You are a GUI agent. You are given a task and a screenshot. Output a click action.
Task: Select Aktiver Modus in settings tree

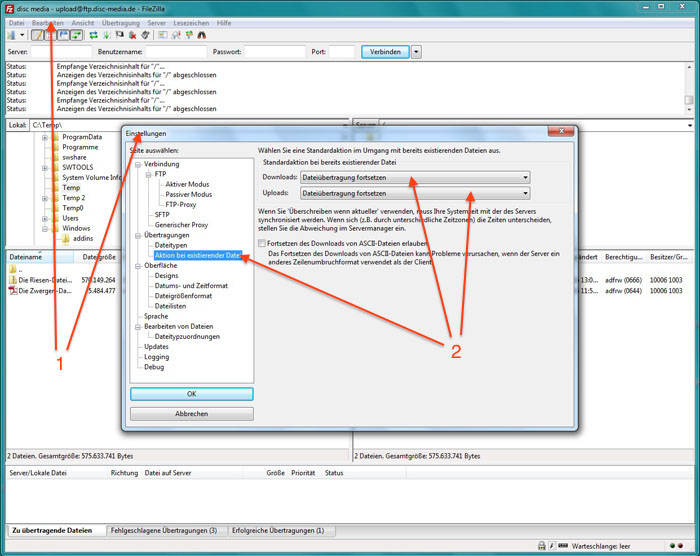pos(187,184)
